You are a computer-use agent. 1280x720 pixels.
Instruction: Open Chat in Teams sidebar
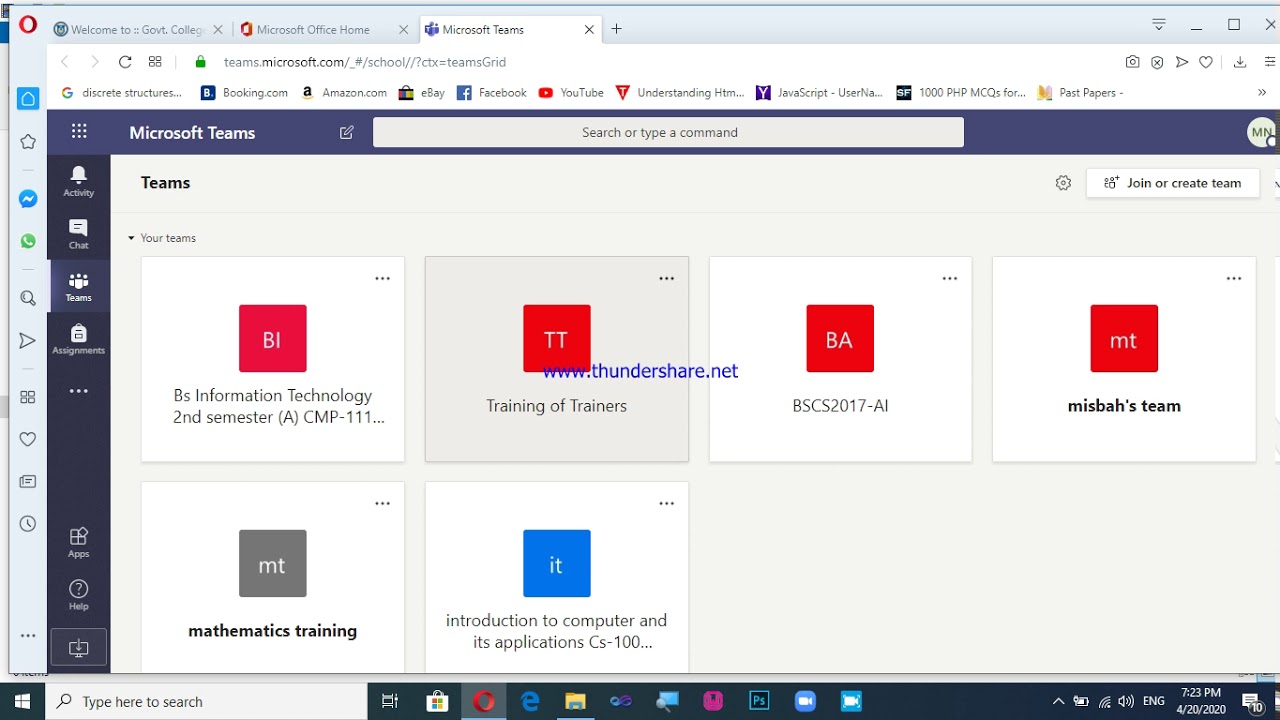[79, 234]
